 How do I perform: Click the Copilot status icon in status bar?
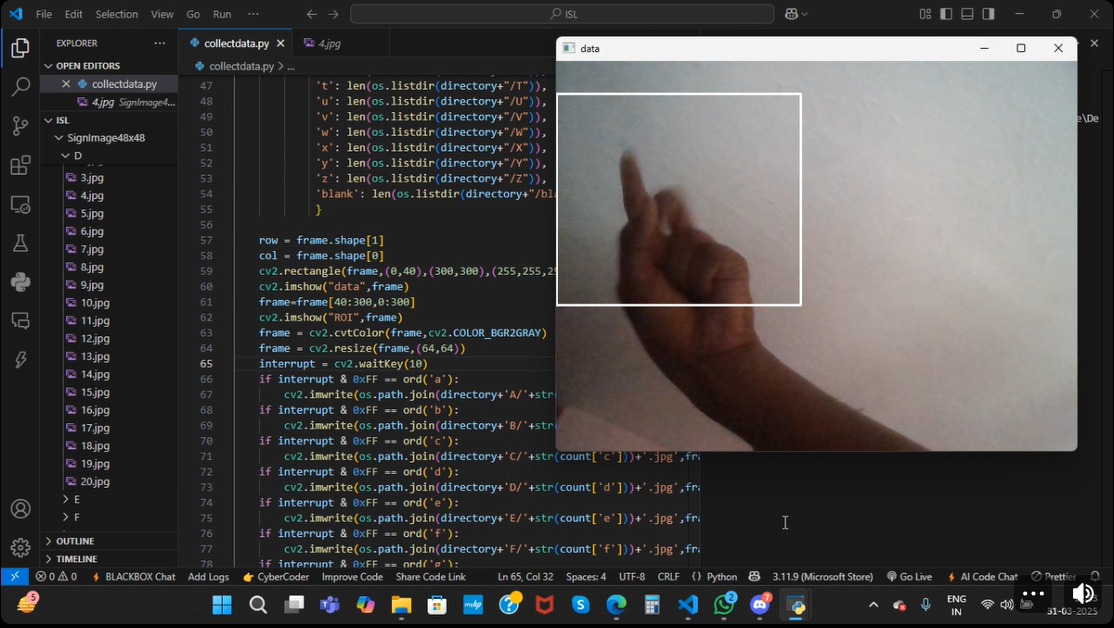click(x=755, y=576)
